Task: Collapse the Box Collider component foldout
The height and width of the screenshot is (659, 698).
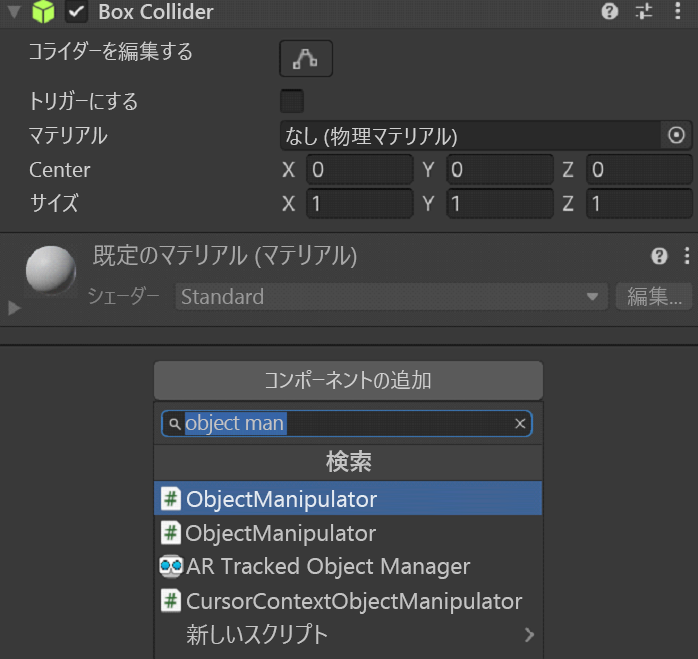Action: 14,12
